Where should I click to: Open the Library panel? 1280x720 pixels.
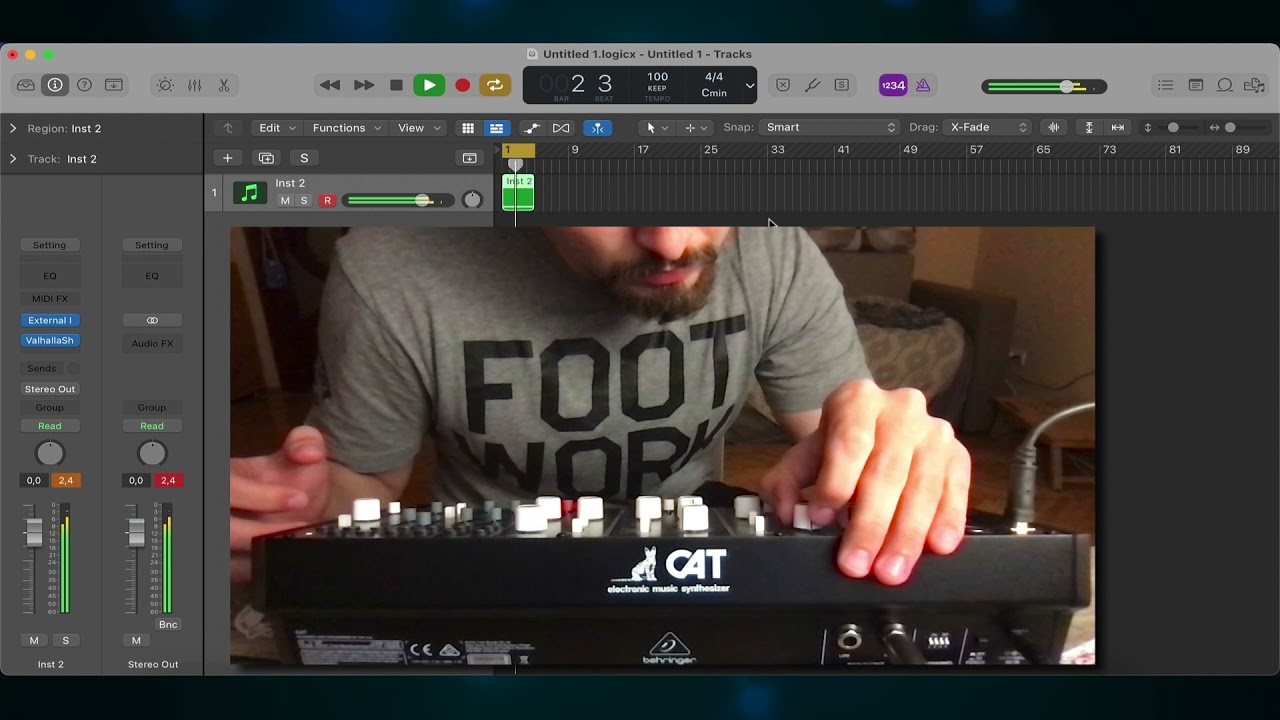point(26,85)
